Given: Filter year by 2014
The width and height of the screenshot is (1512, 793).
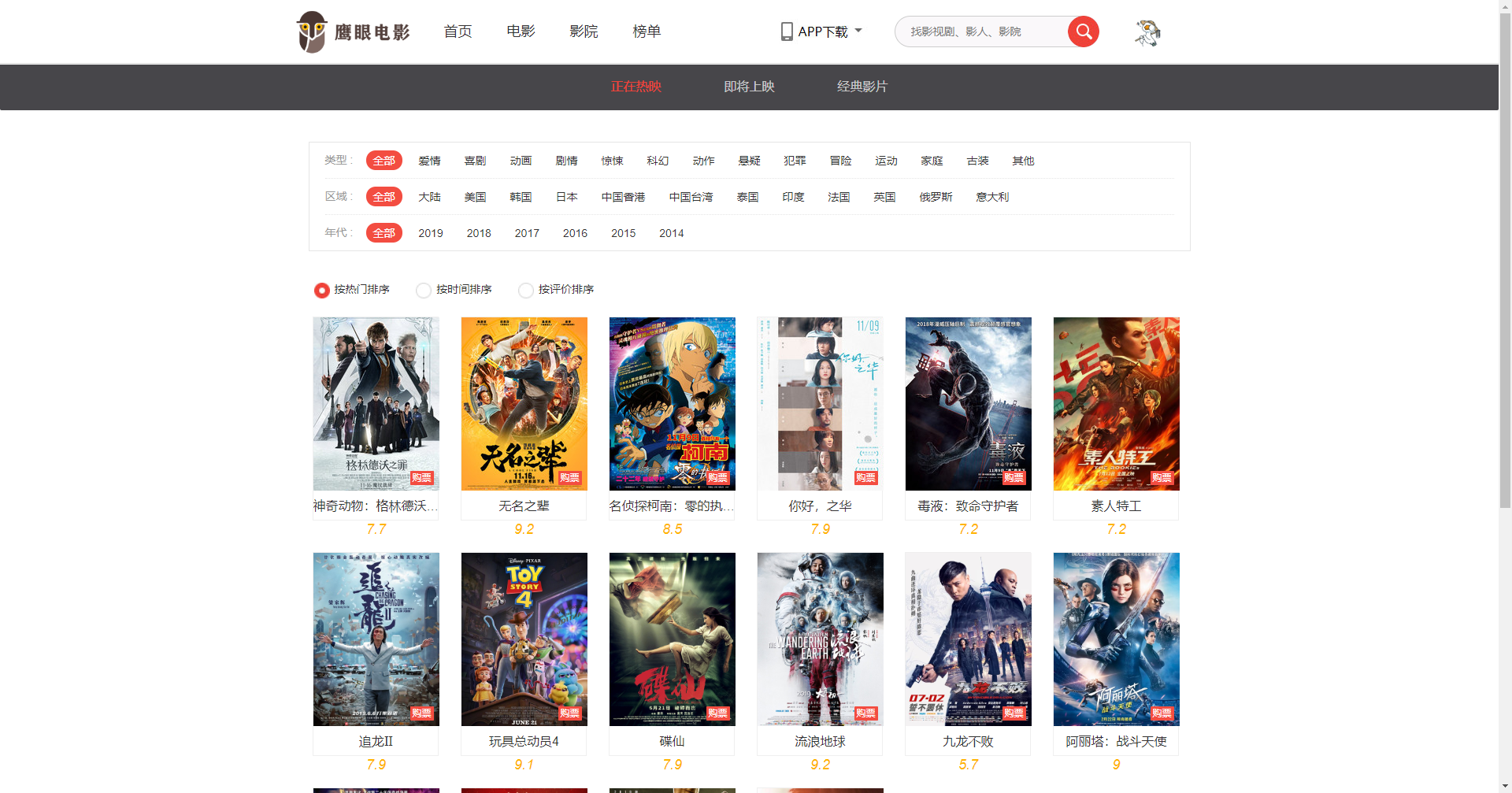Looking at the screenshot, I should click(672, 233).
